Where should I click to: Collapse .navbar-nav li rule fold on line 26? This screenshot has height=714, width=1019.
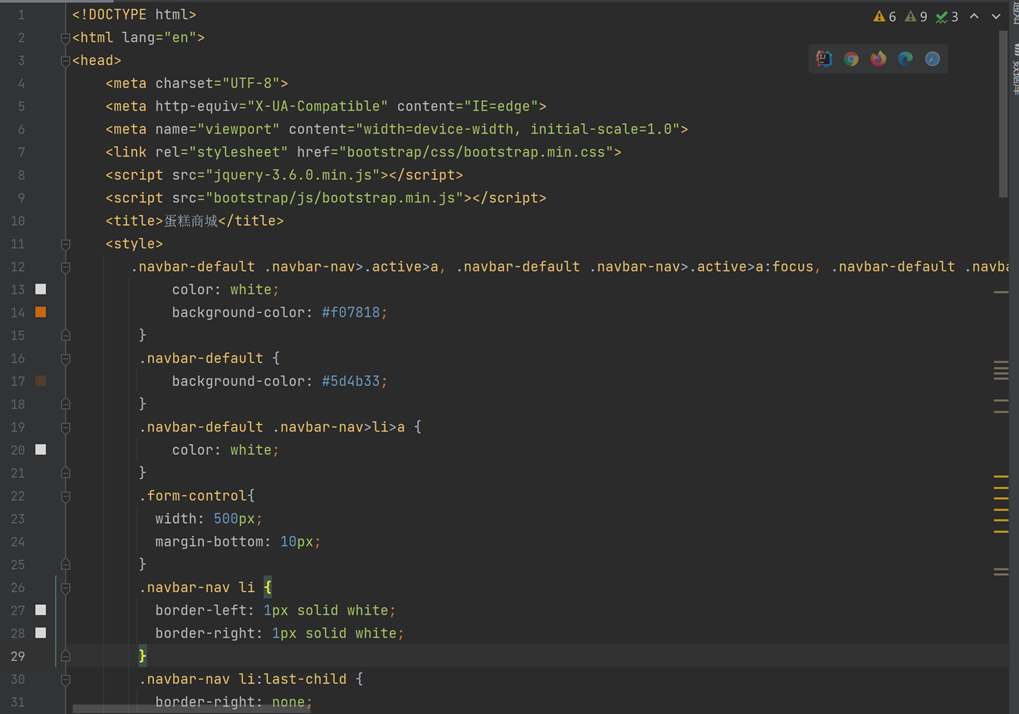tap(65, 588)
